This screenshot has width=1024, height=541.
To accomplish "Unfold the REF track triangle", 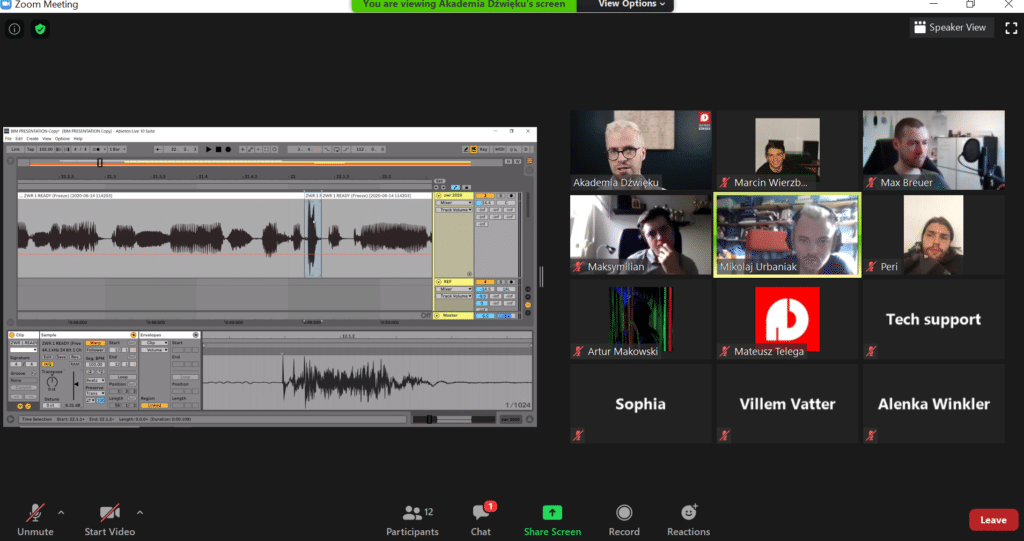I will tap(438, 282).
